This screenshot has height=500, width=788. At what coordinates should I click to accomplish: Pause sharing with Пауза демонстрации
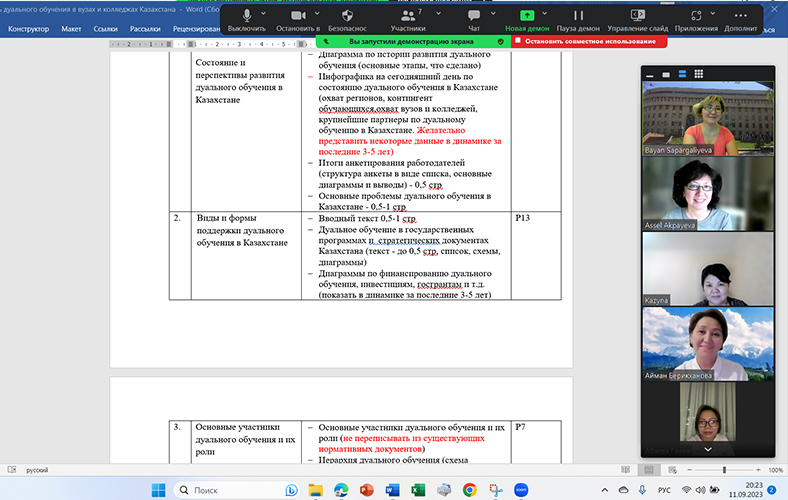coord(578,19)
